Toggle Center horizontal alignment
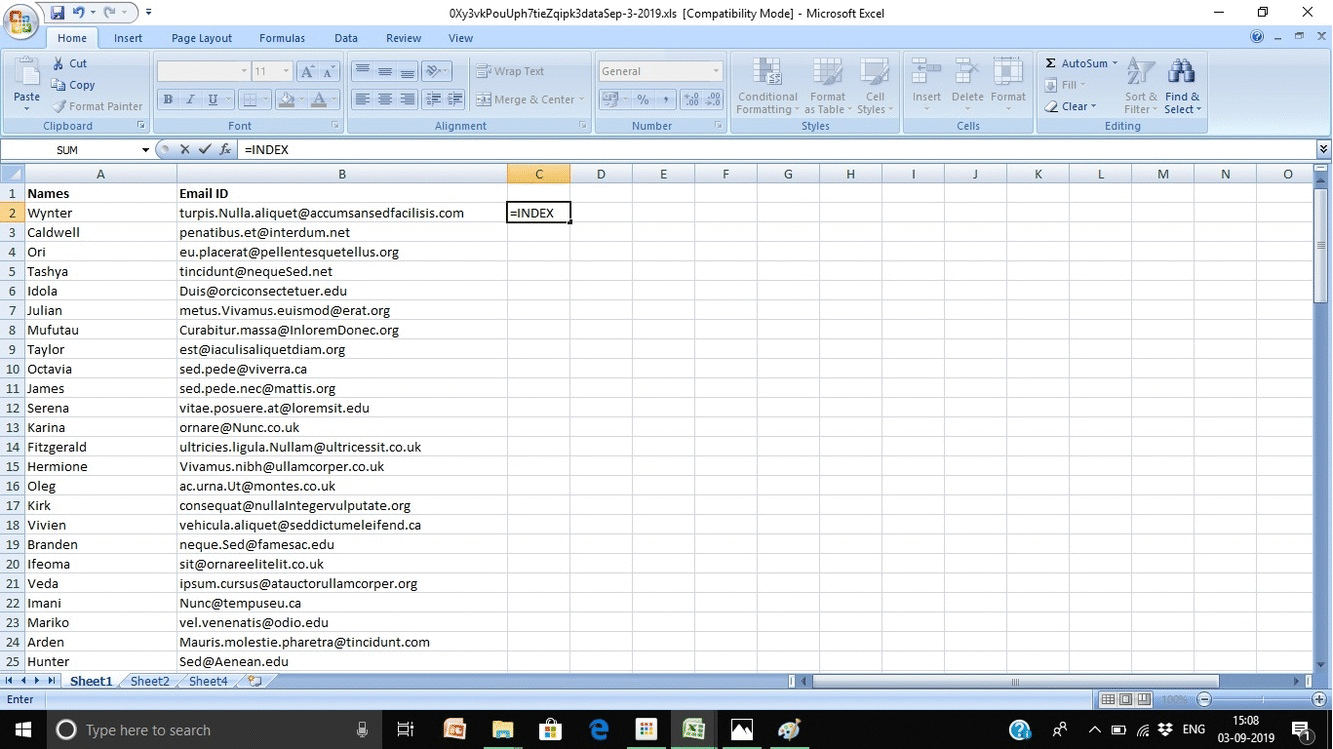Image resolution: width=1333 pixels, height=749 pixels. [x=385, y=99]
